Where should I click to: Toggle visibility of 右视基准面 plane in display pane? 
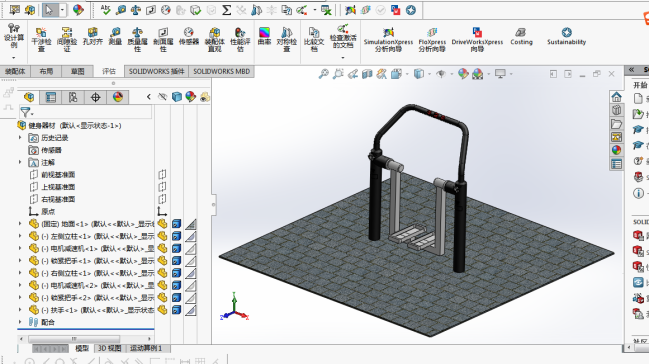[162, 199]
